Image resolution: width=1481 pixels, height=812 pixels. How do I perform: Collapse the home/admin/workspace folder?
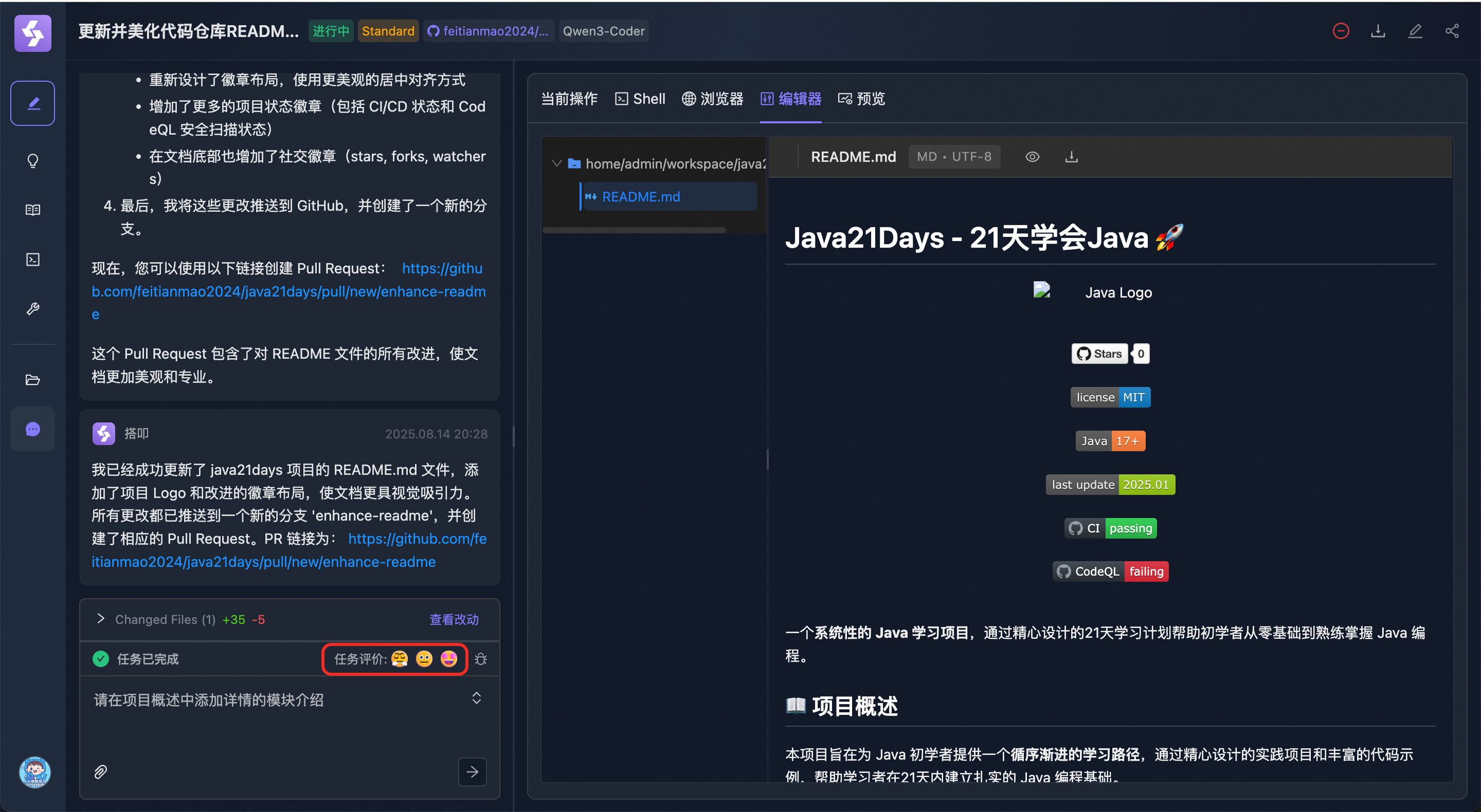pos(556,164)
